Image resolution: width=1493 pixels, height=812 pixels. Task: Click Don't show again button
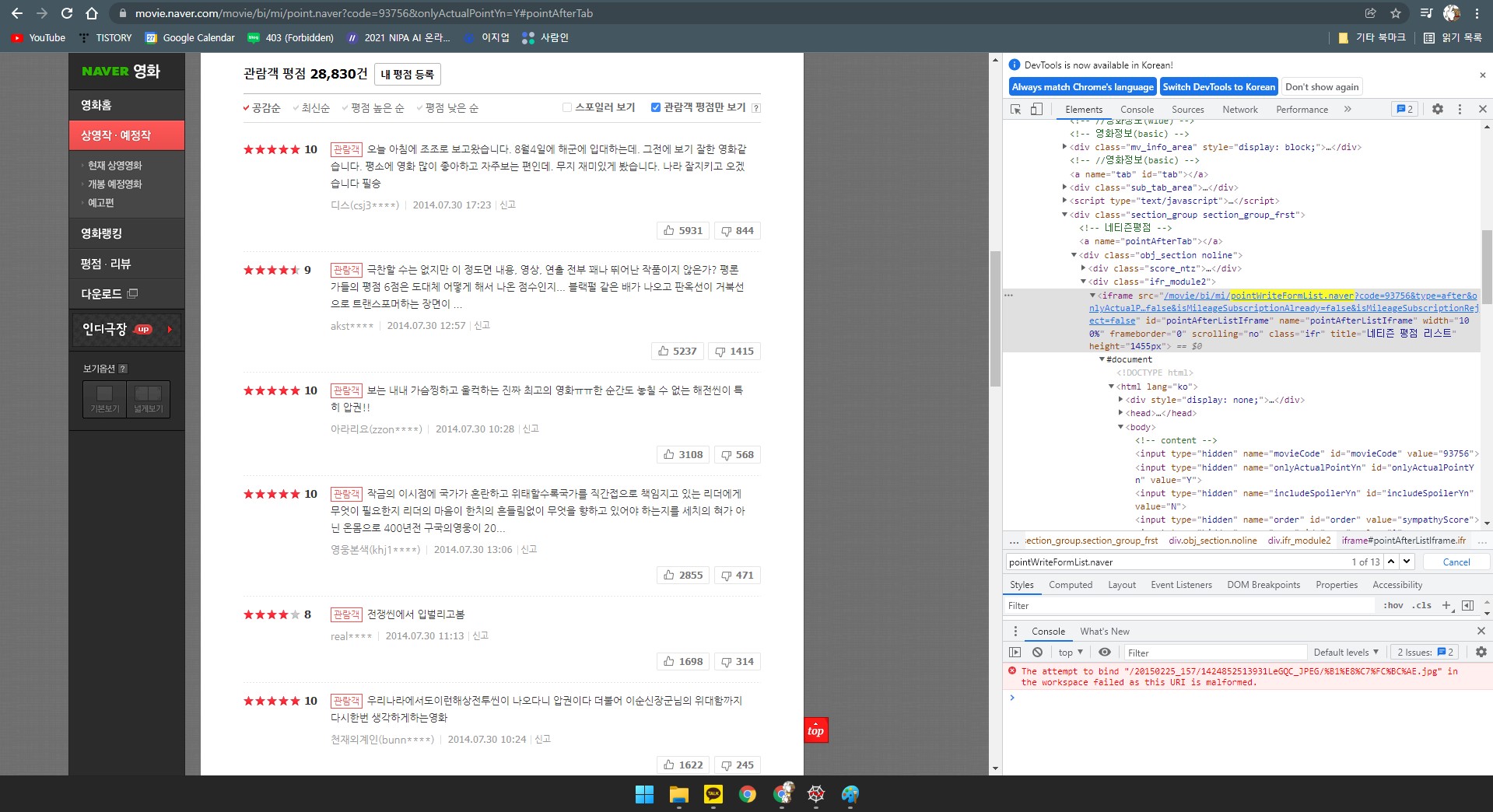pos(1321,86)
